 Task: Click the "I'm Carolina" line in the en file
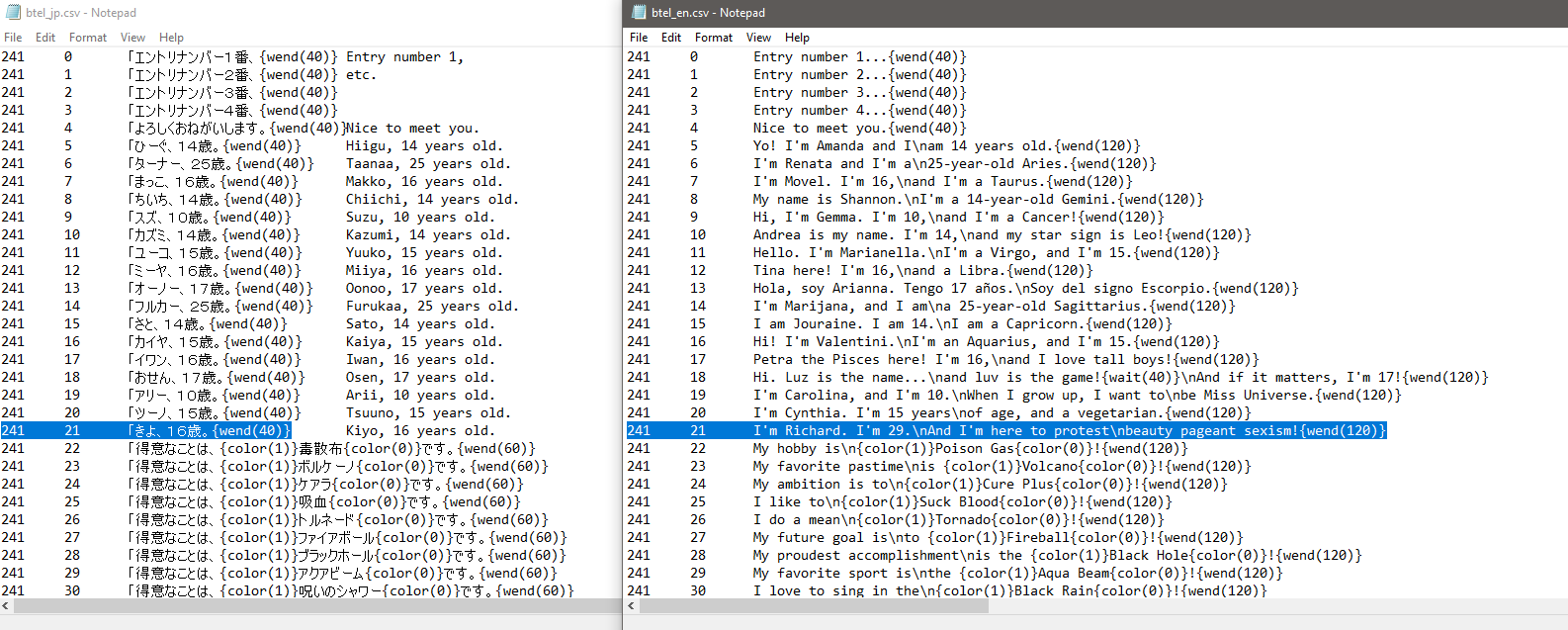1077,395
